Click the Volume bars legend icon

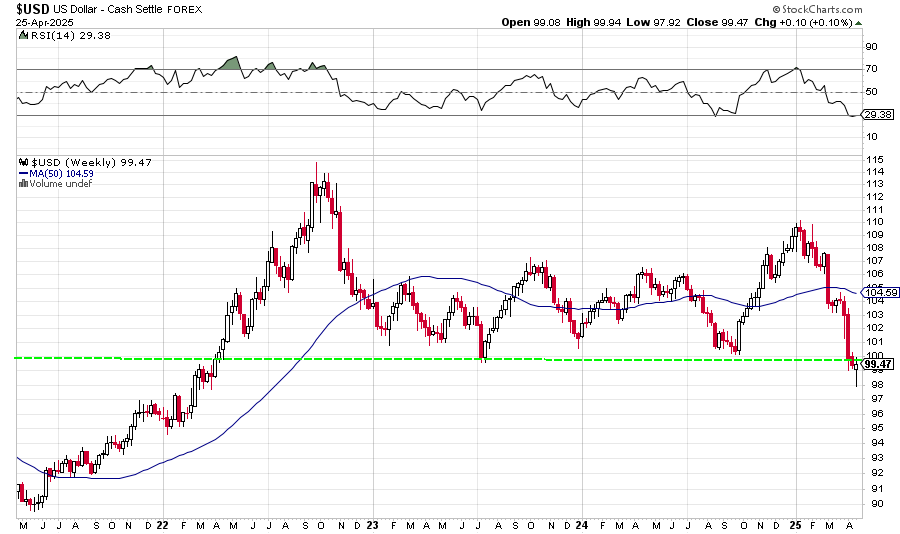[21, 184]
